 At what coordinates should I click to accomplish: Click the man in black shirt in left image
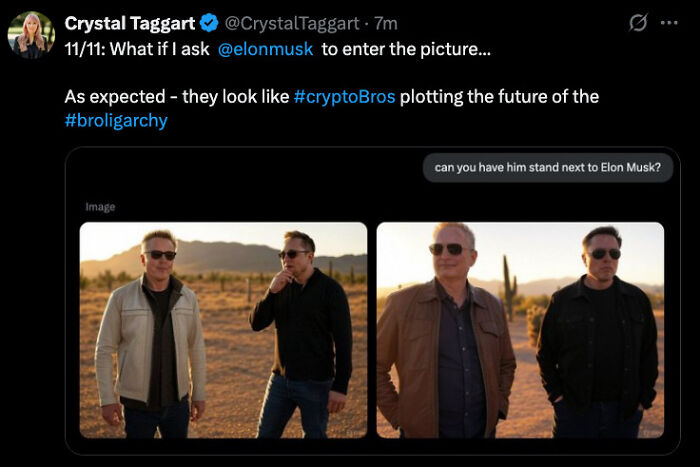[299, 330]
